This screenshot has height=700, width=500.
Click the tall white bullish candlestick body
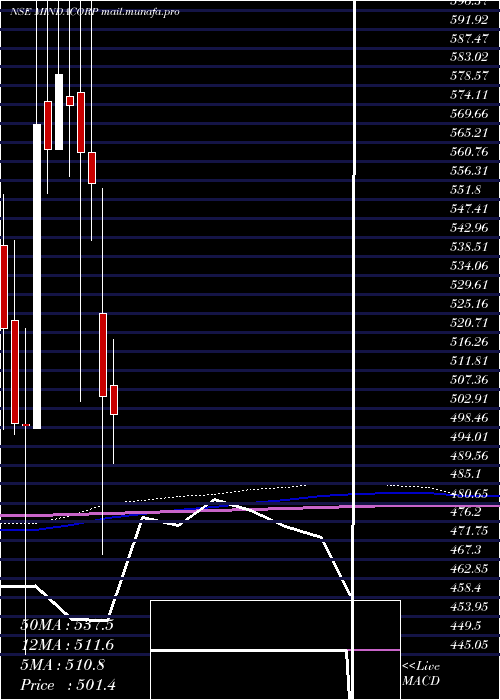(x=37, y=276)
